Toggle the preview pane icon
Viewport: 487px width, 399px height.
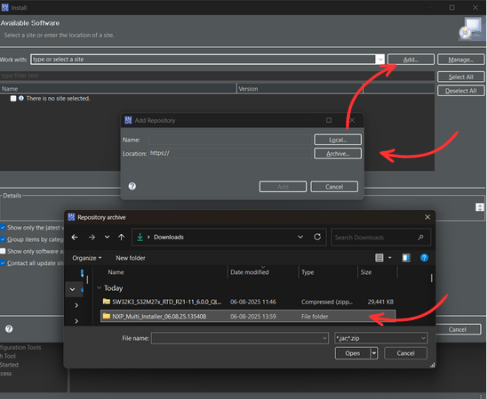[406, 258]
